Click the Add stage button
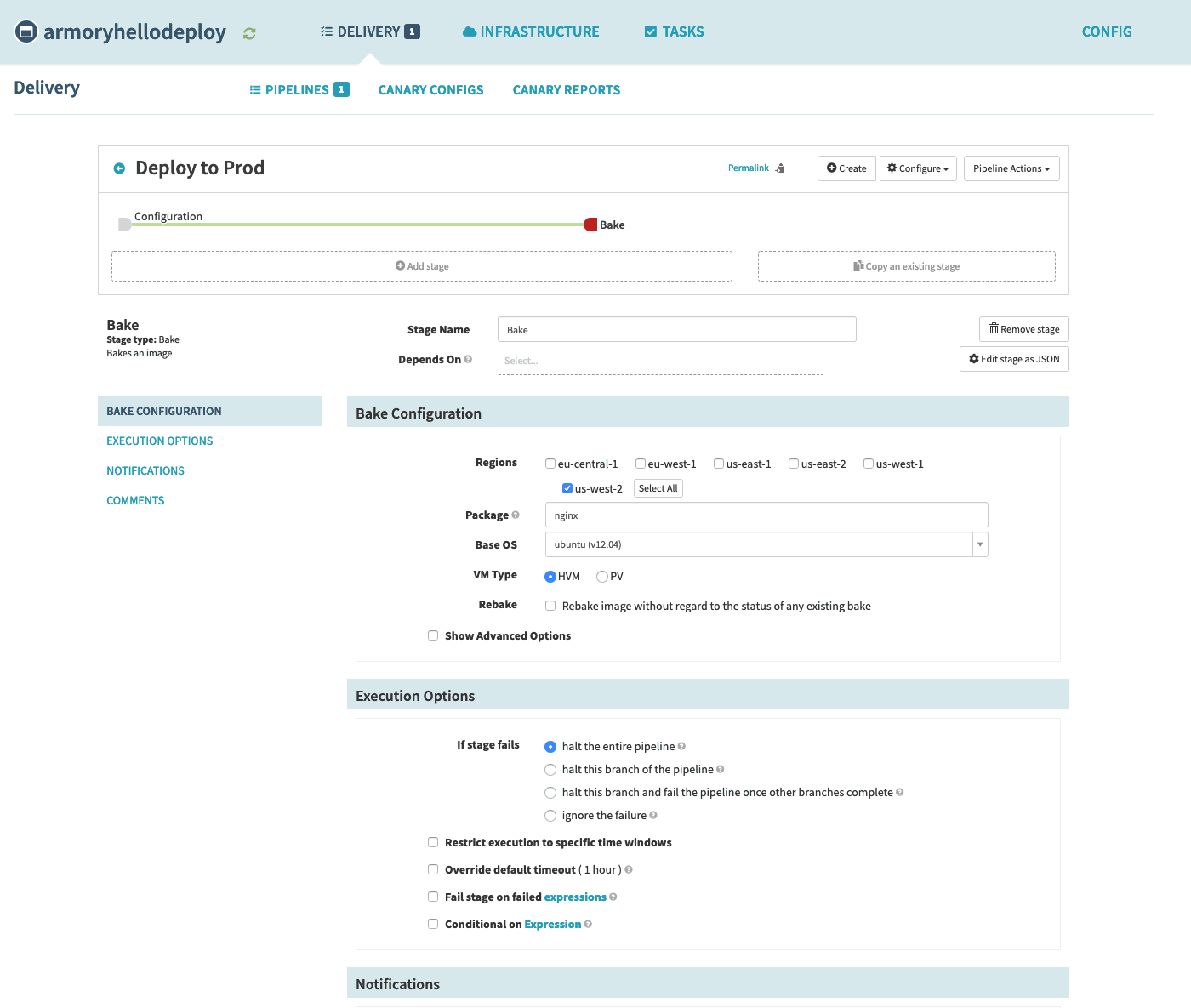The width and height of the screenshot is (1191, 1008). [422, 266]
